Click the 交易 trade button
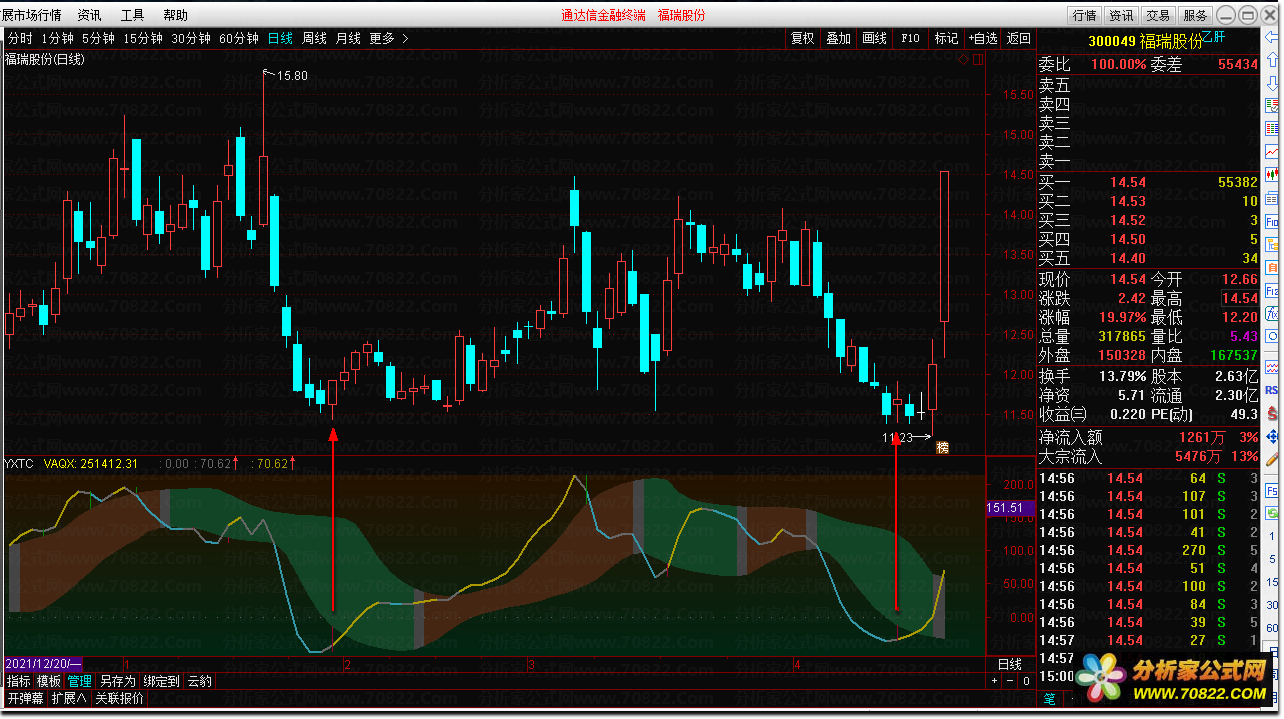The width and height of the screenshot is (1284, 719). click(1158, 15)
